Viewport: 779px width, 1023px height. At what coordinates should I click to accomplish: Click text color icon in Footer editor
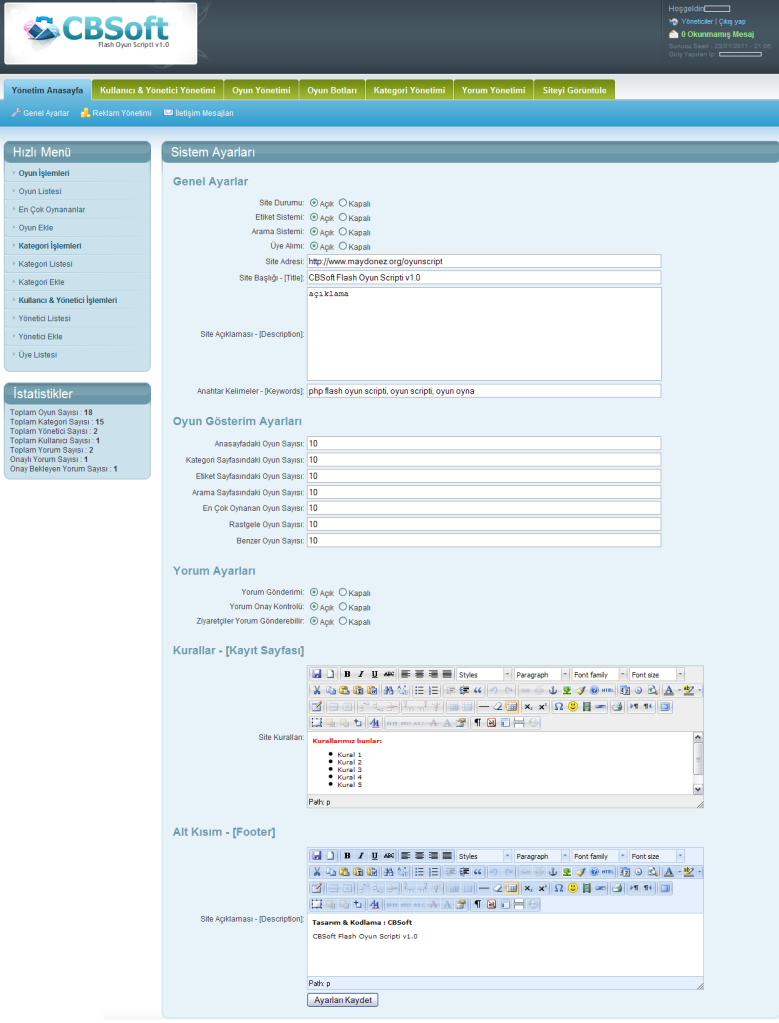coord(669,872)
